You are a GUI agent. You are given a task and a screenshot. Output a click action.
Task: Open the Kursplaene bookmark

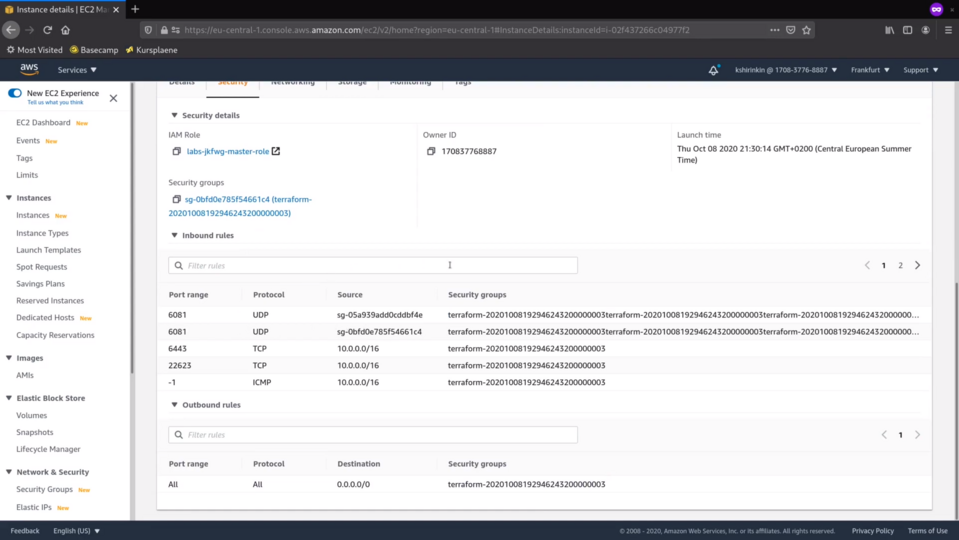click(151, 50)
